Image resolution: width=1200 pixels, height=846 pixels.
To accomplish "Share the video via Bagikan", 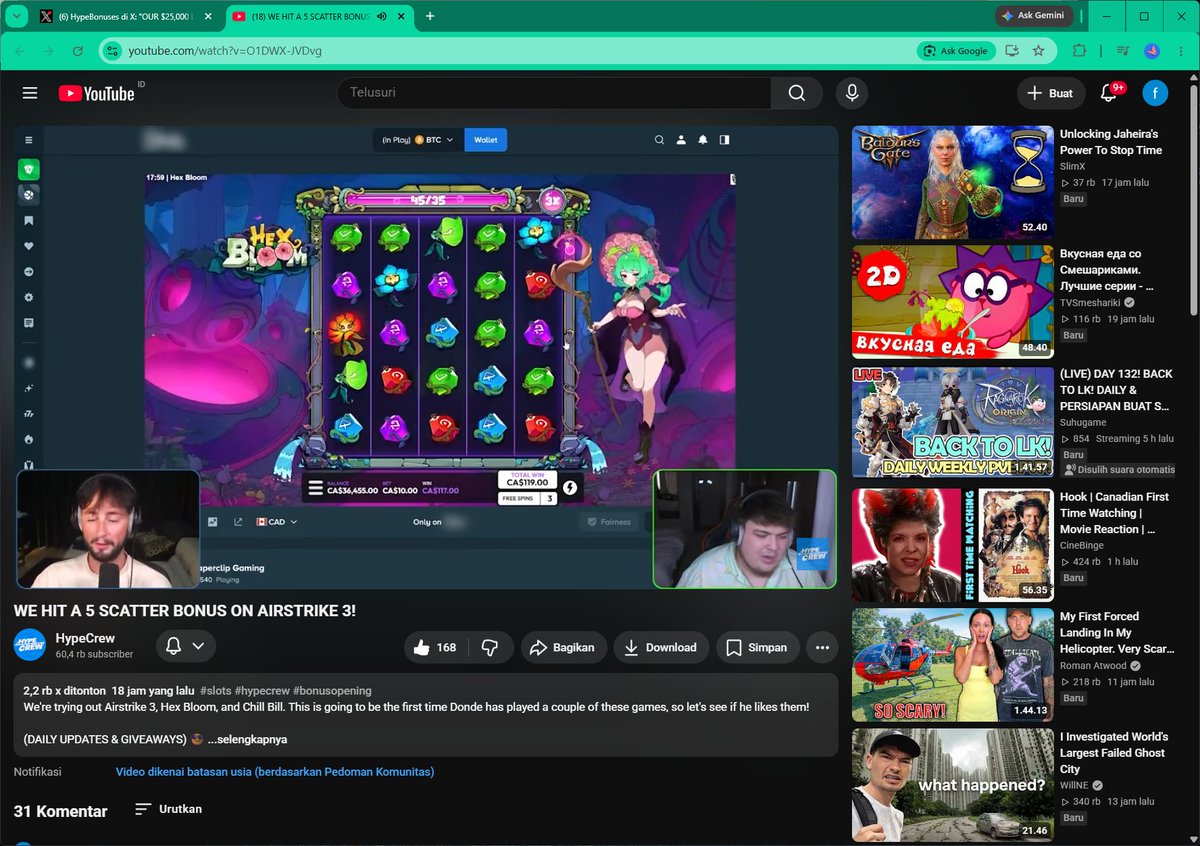I will (562, 647).
